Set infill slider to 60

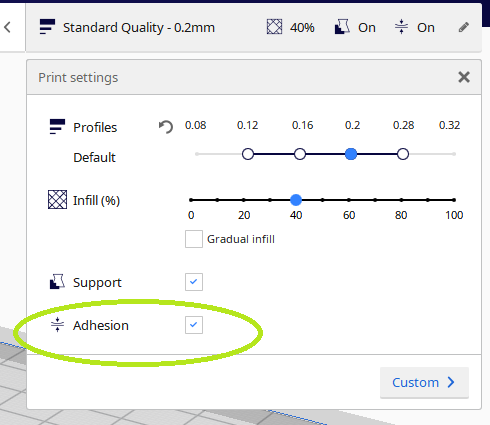tap(349, 200)
